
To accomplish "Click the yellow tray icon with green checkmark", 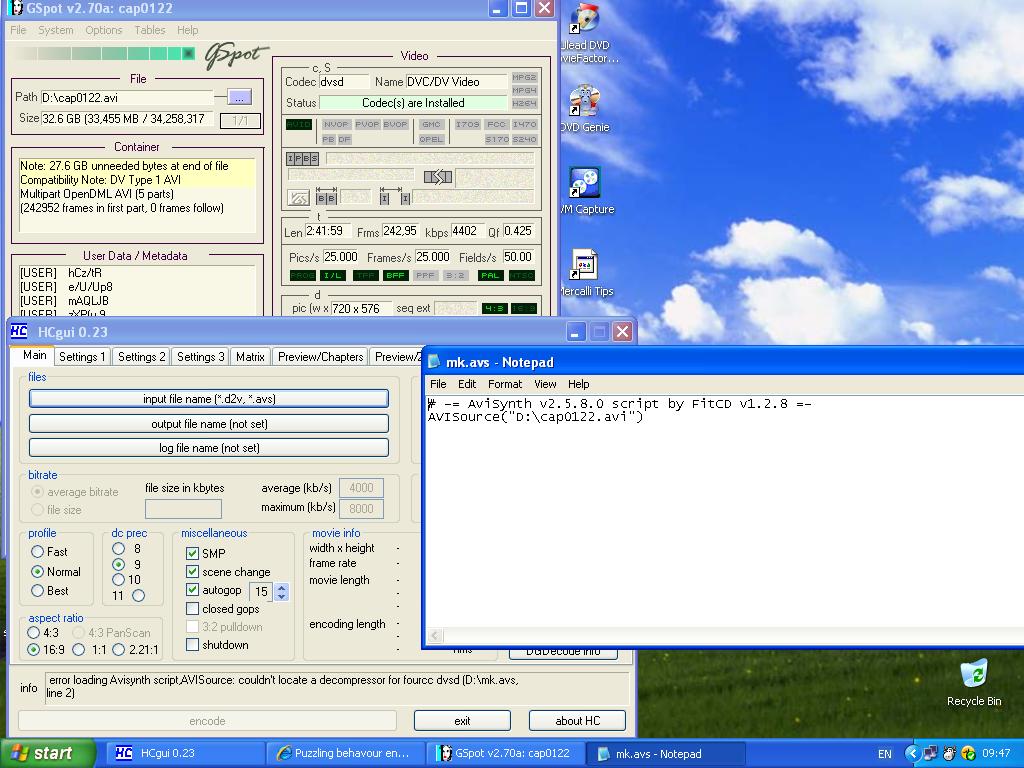I will click(968, 754).
